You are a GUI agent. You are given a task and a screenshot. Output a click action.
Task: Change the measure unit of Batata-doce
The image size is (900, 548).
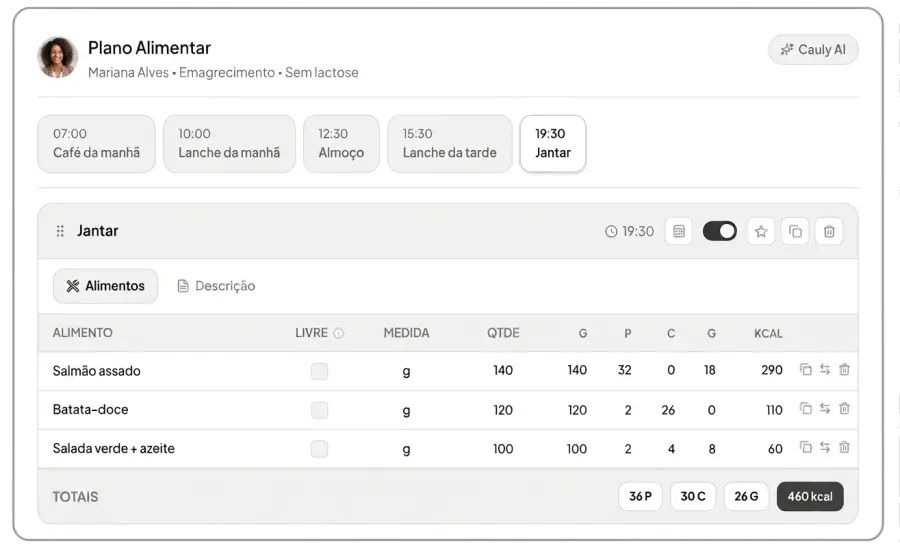coord(406,410)
